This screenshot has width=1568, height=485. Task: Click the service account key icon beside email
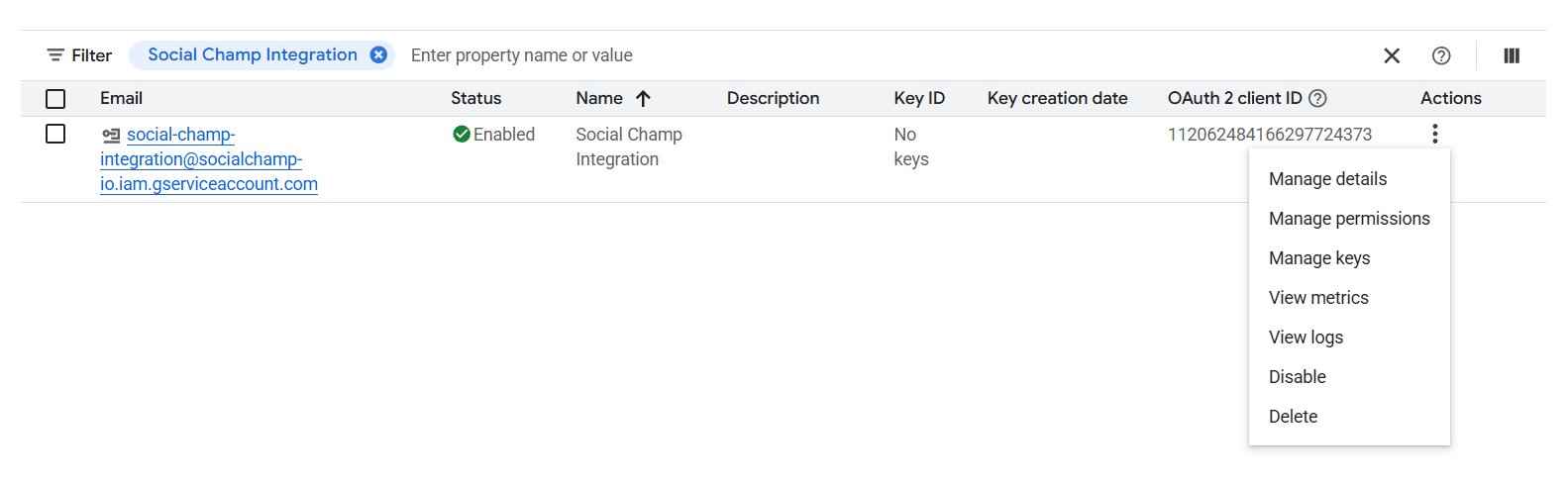coord(111,136)
